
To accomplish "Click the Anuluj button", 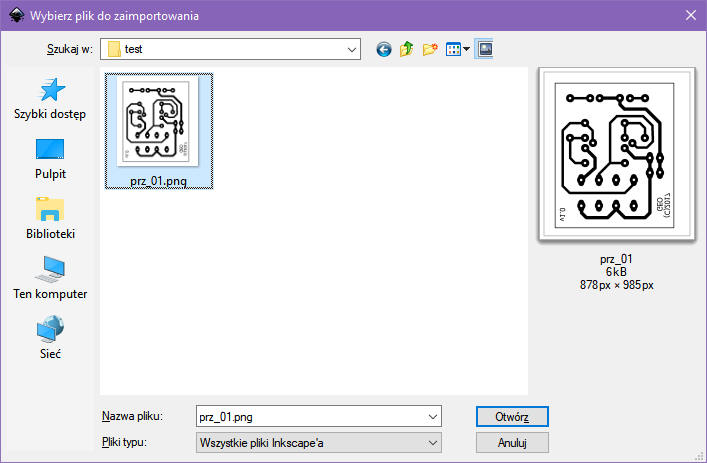I will (510, 442).
